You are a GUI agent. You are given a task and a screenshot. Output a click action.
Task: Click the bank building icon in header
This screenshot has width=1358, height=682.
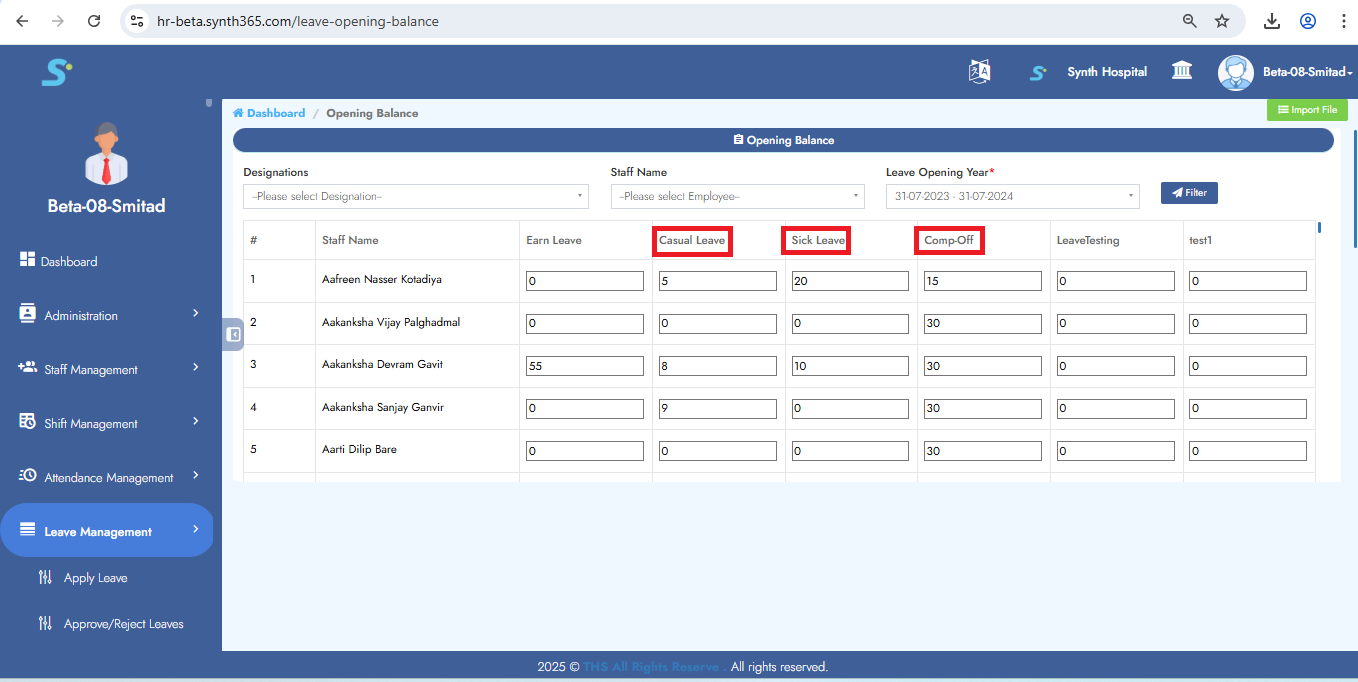[1182, 71]
